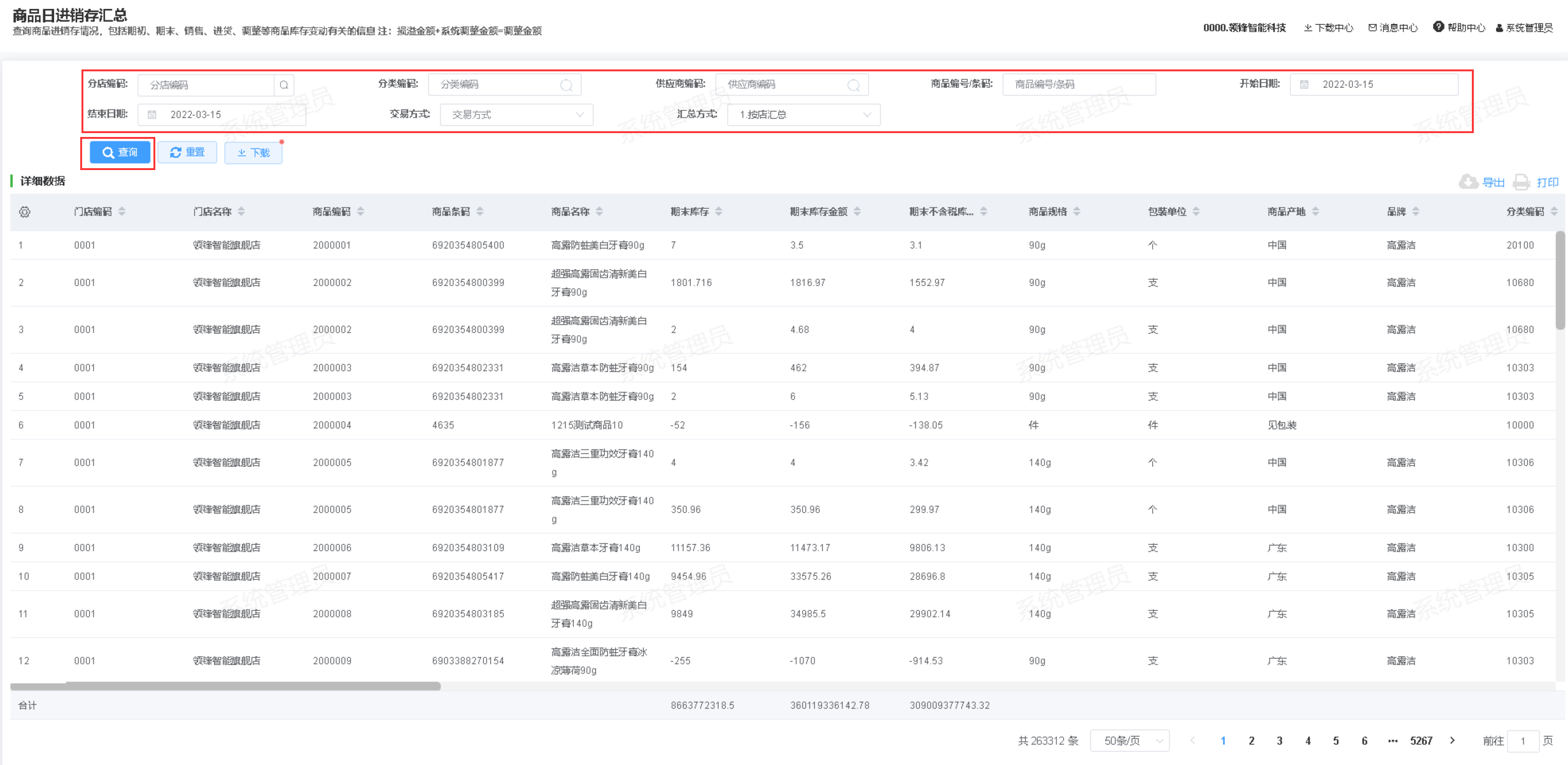Click the 查询 search button
The height and width of the screenshot is (765, 1568).
coord(120,152)
